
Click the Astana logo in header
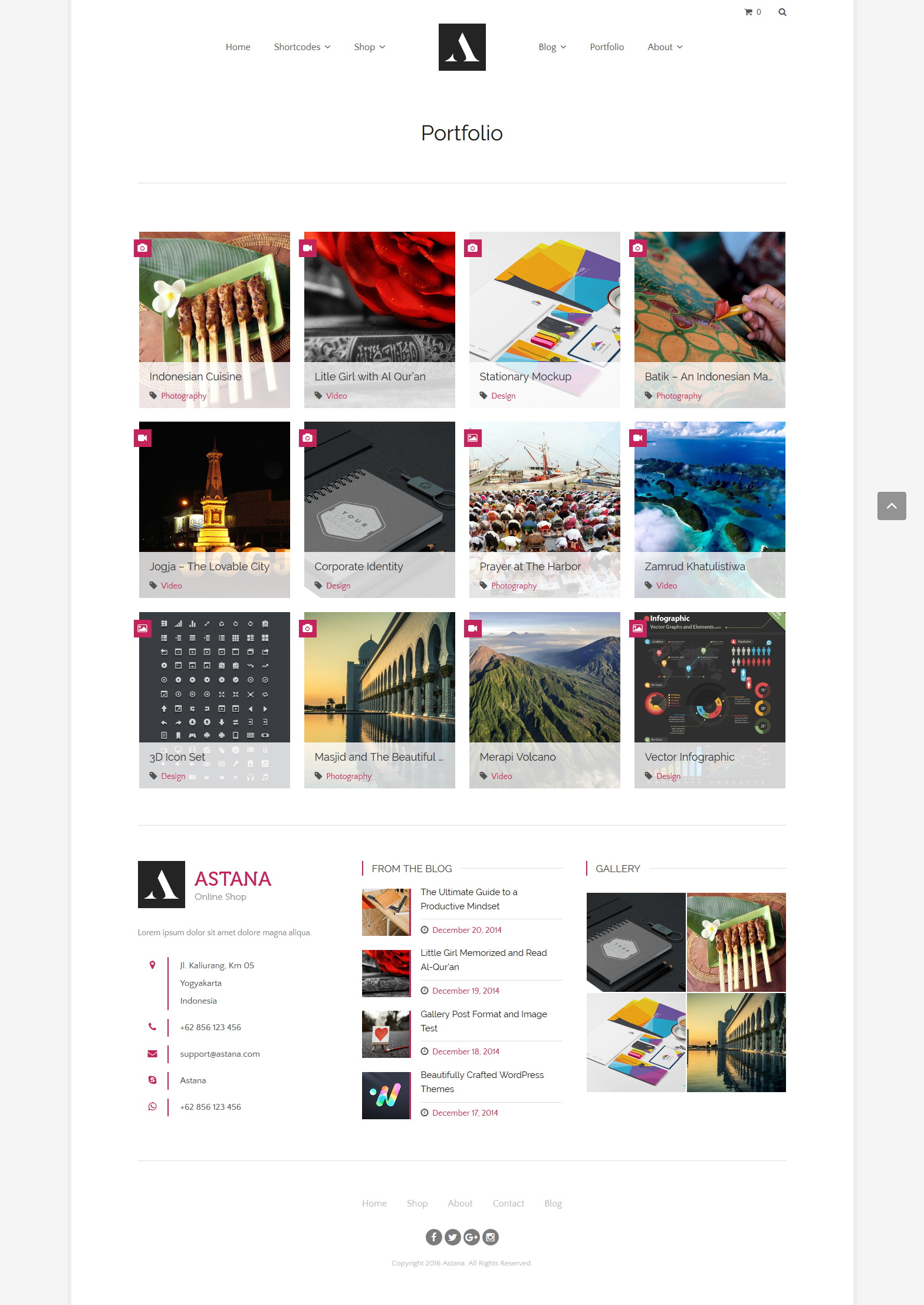[x=462, y=47]
